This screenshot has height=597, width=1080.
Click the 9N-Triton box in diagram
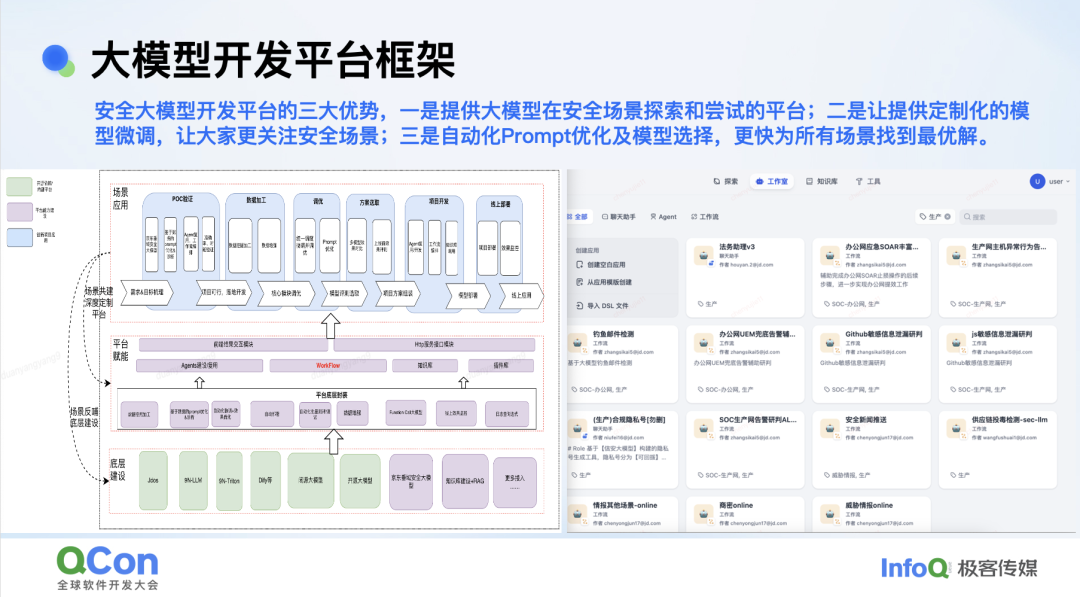229,481
